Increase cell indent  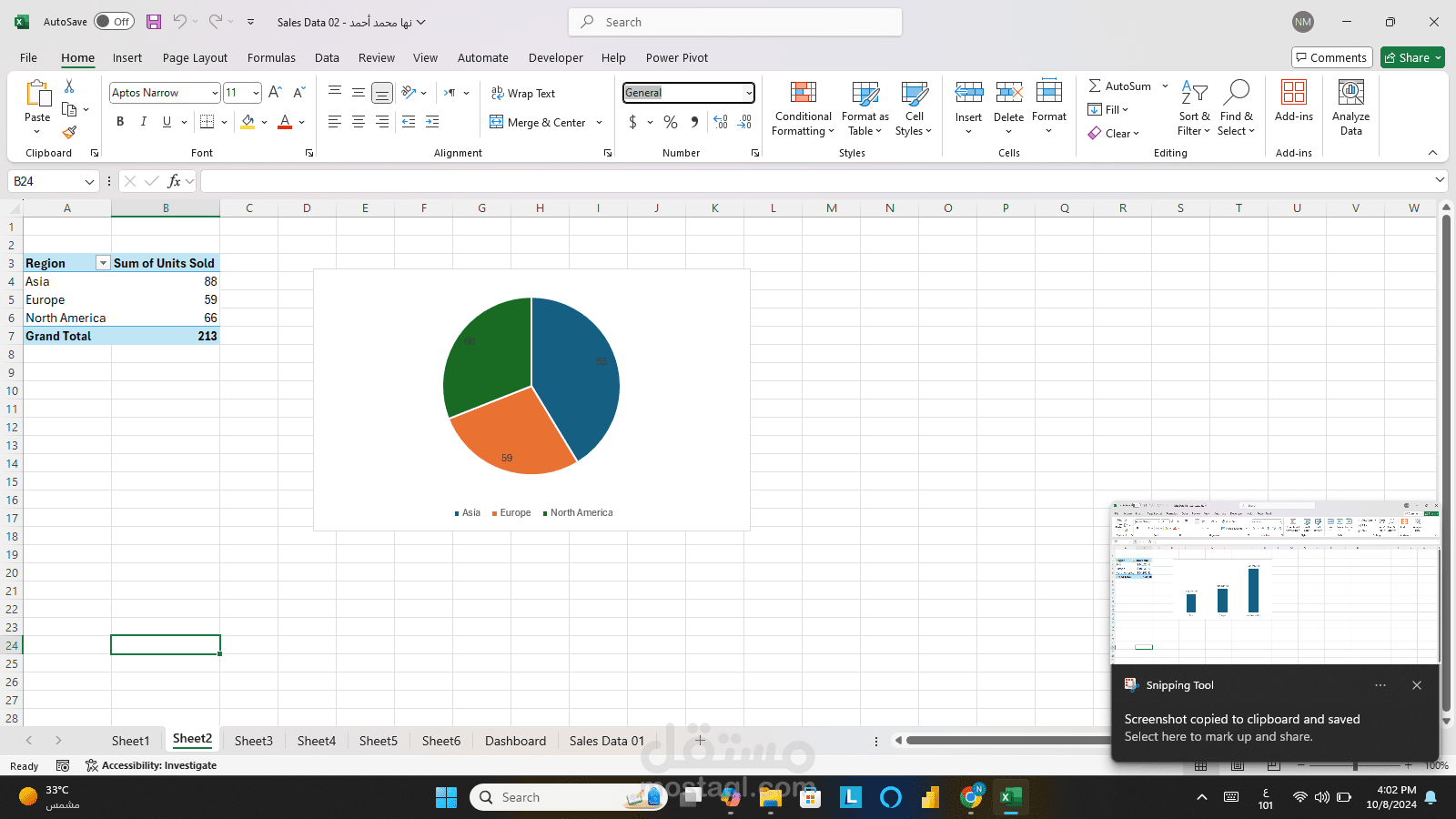(x=432, y=122)
